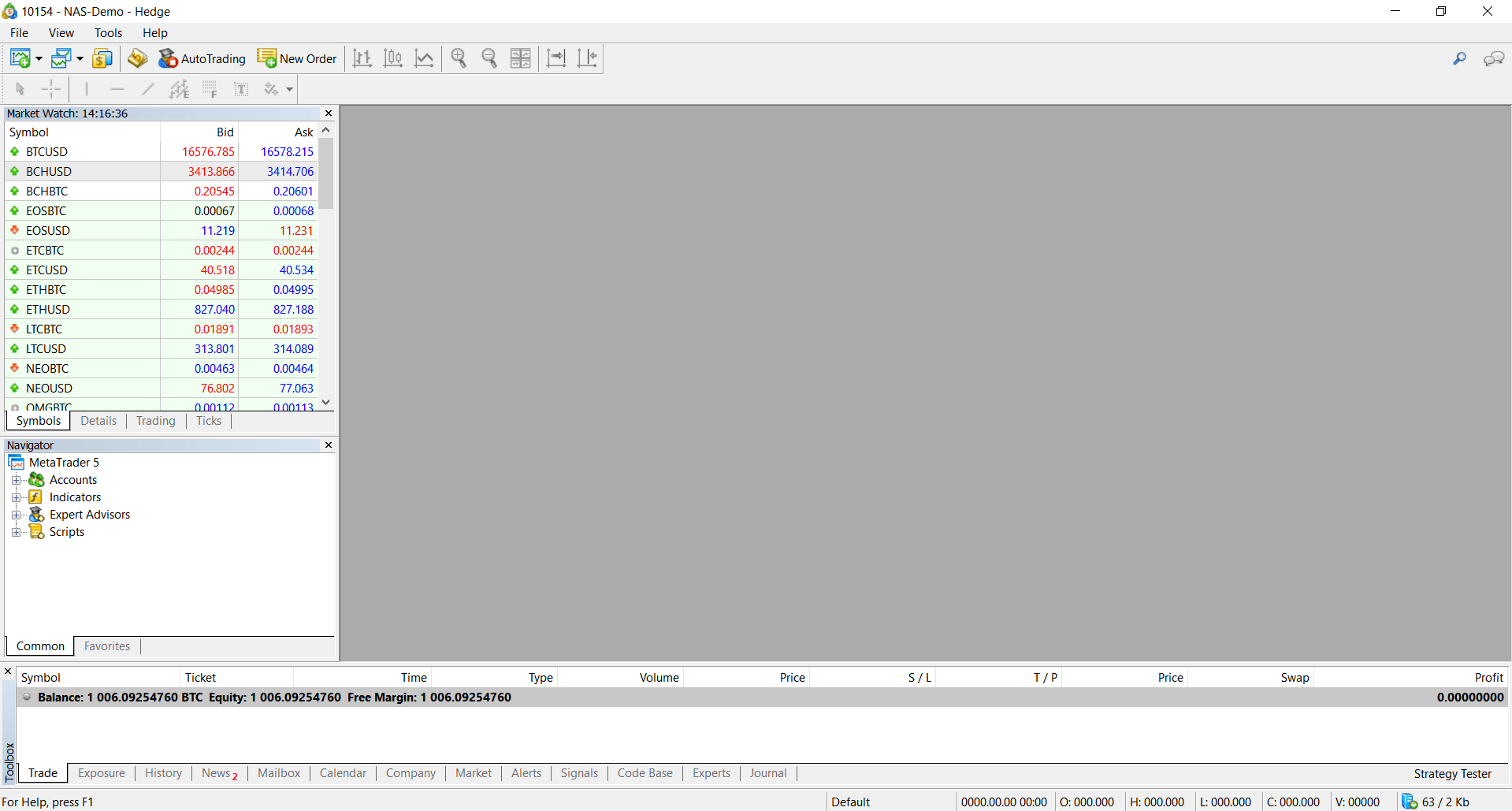Toggle Chart Shift icon
Viewport: 1512px width, 811px height.
[587, 58]
